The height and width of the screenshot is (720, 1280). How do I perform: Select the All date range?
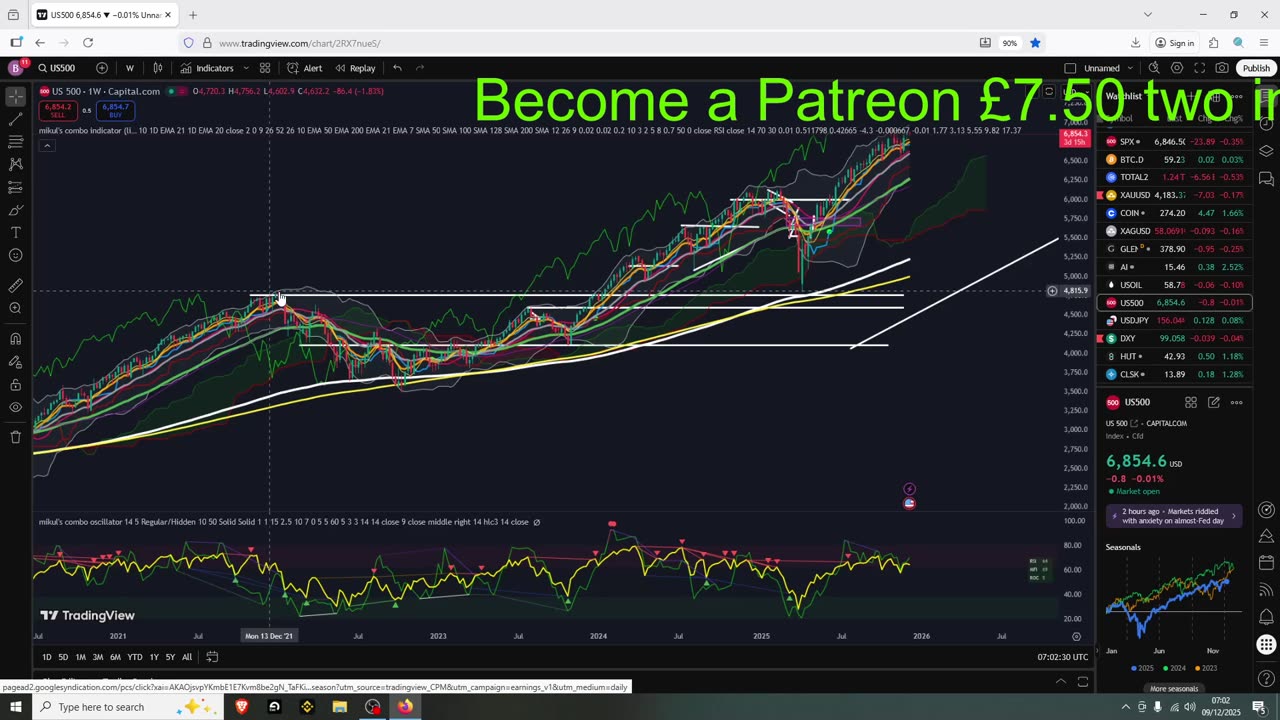tap(187, 657)
